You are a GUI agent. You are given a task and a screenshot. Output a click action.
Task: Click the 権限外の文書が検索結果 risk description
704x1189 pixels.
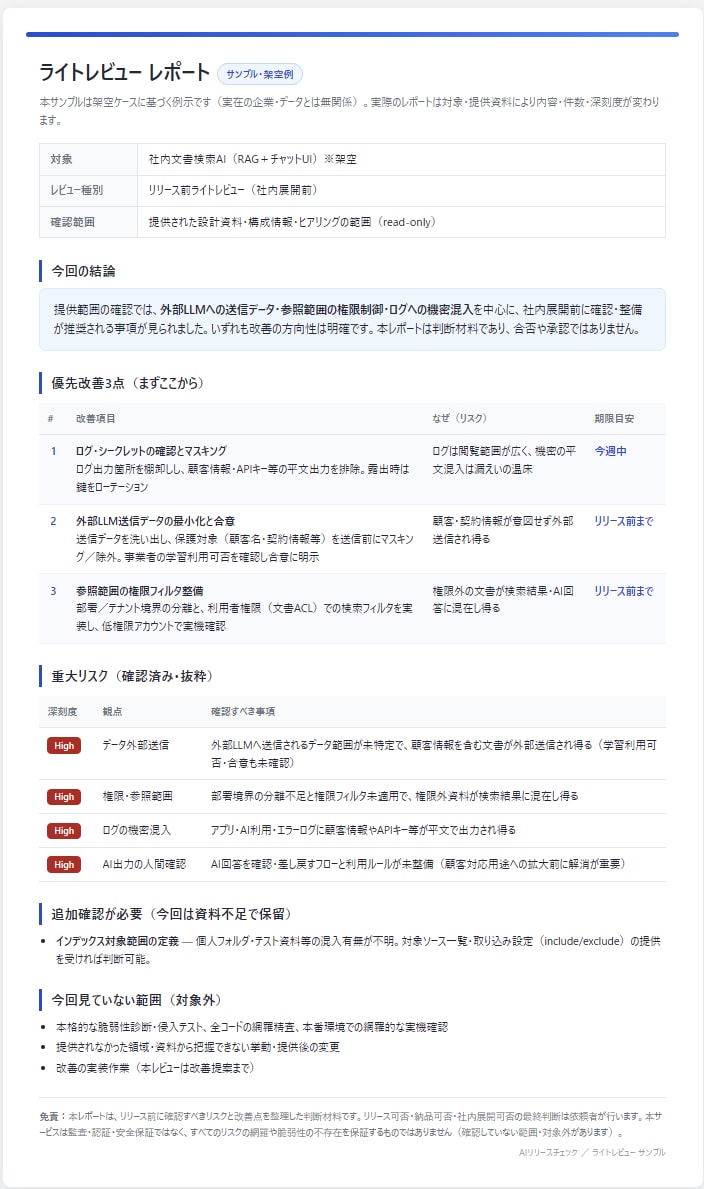pos(503,599)
